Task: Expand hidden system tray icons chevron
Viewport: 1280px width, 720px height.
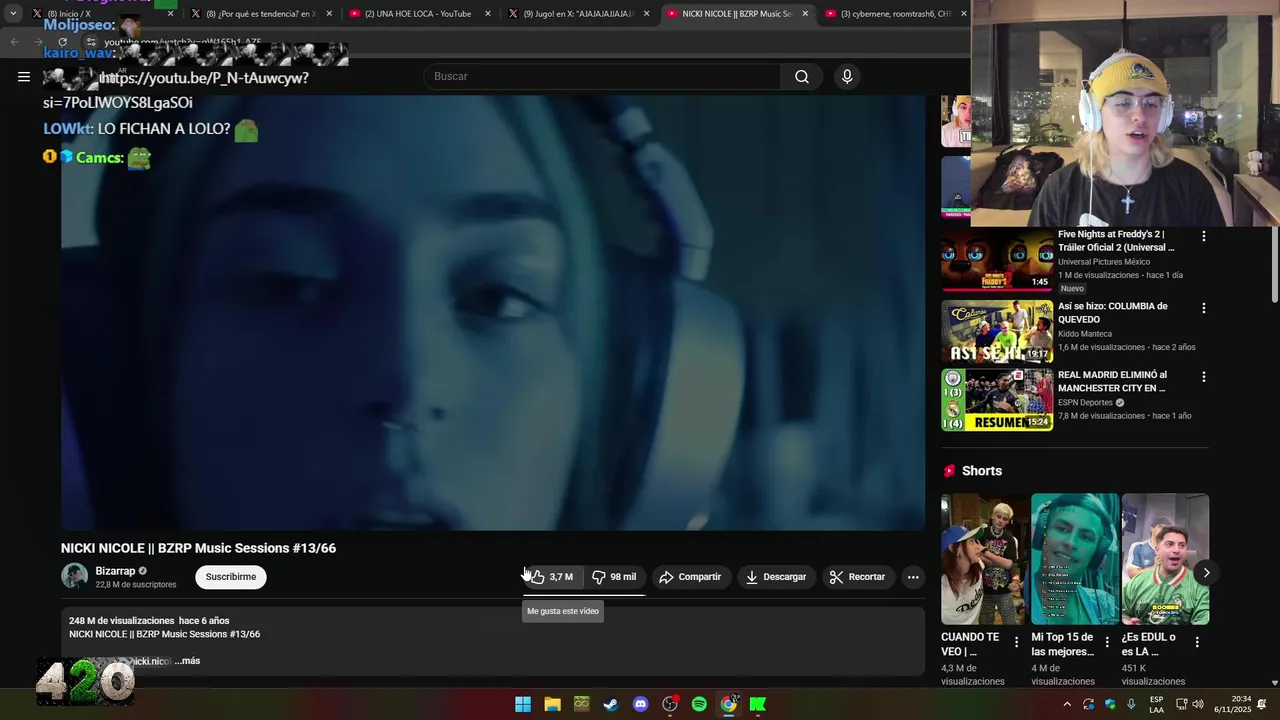Action: pos(1067,704)
